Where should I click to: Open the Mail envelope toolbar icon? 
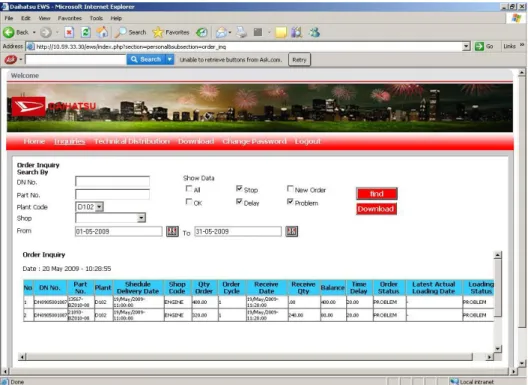tap(222, 32)
